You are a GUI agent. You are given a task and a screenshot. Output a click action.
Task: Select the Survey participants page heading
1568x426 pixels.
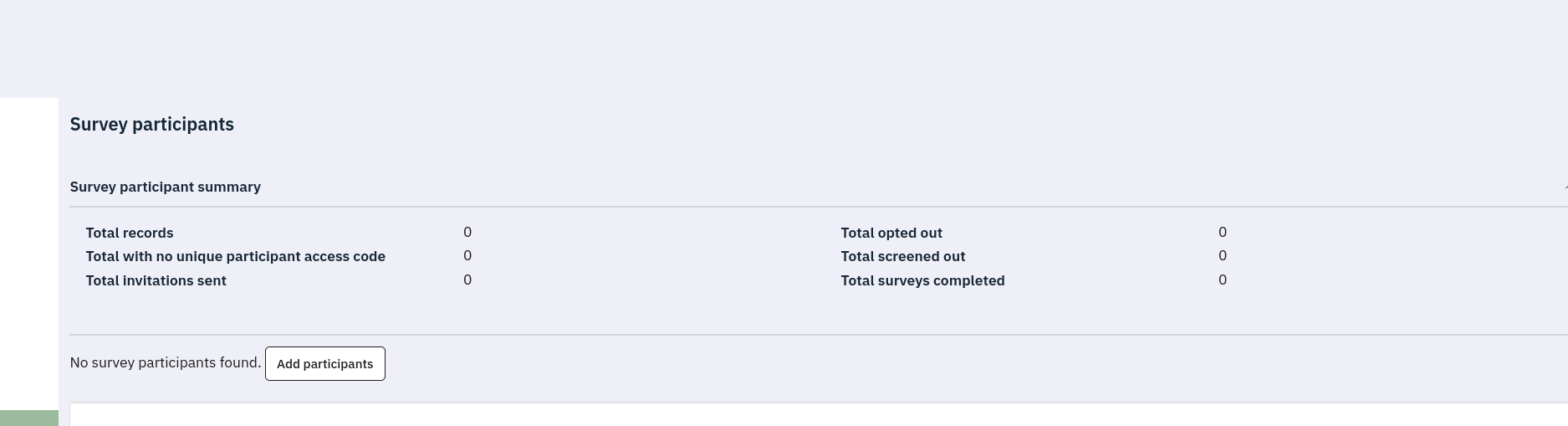(151, 125)
